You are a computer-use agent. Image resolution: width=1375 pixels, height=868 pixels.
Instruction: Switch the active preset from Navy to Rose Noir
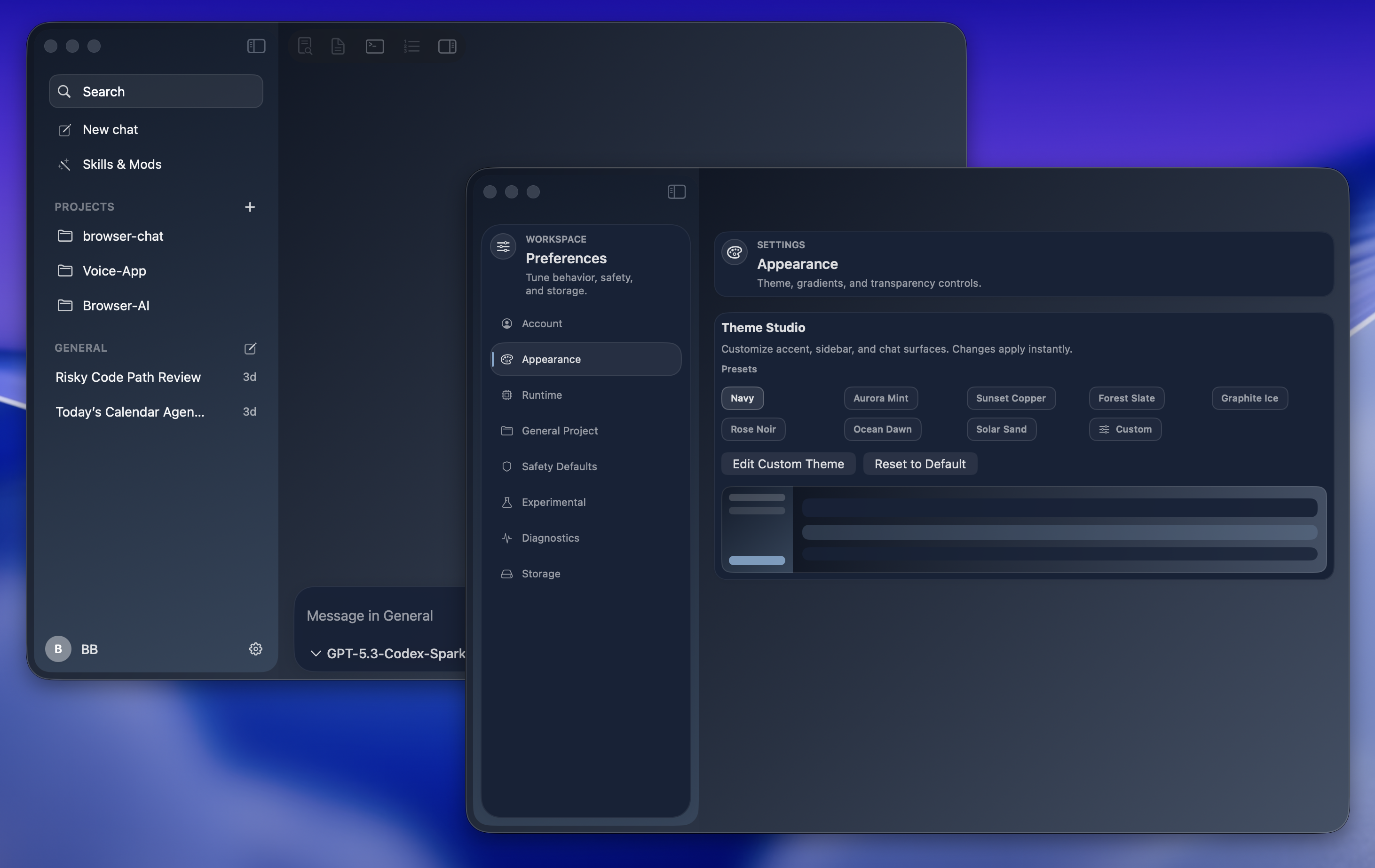click(x=752, y=429)
